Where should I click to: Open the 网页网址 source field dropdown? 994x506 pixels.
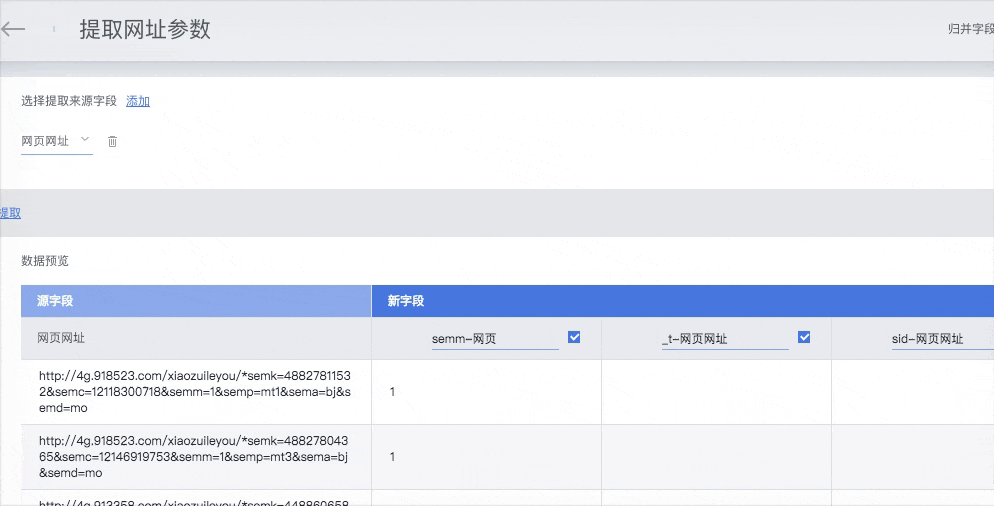click(x=56, y=141)
